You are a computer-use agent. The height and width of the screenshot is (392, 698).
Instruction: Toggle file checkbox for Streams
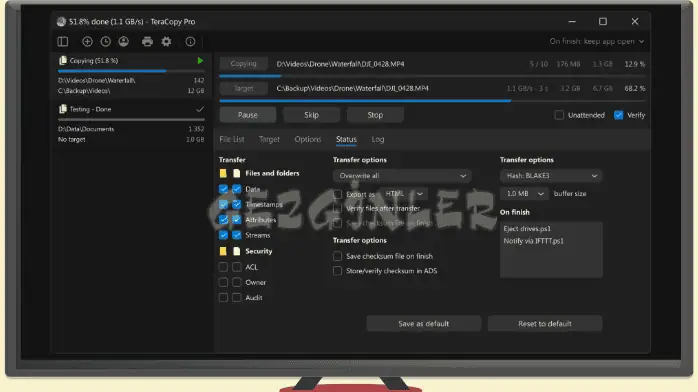coord(237,235)
